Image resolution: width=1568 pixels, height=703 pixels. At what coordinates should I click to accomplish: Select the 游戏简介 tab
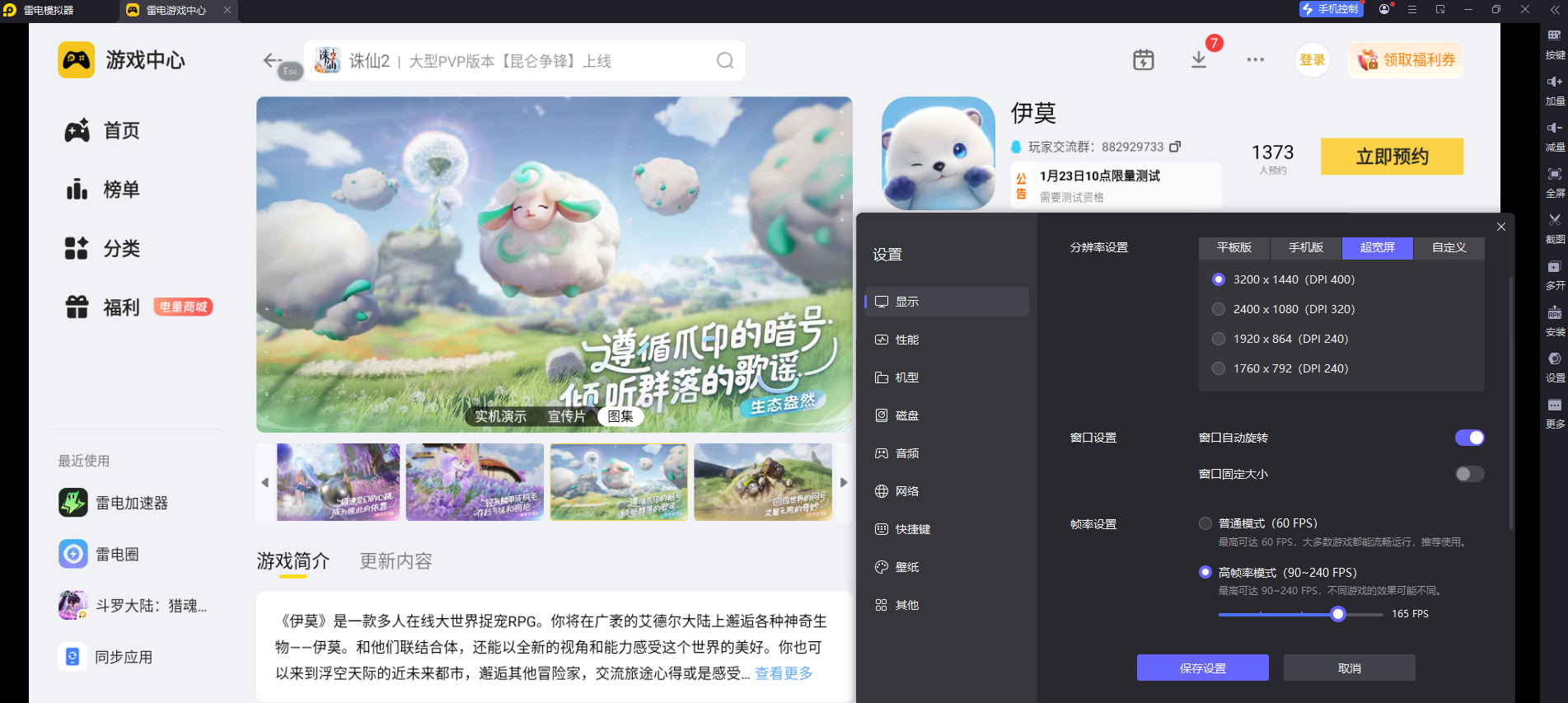click(293, 561)
